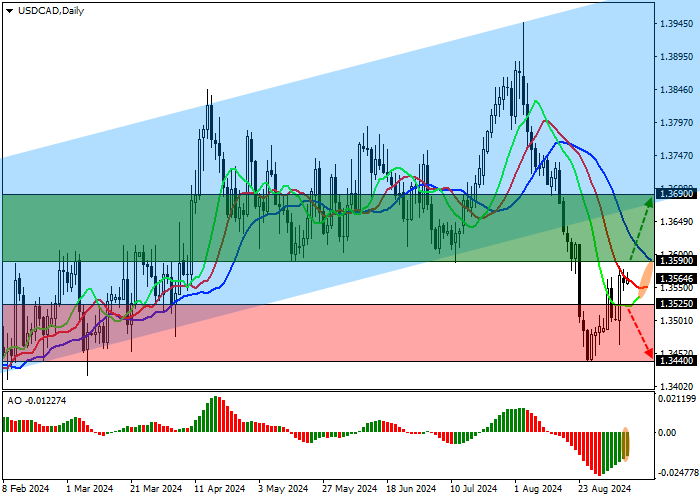
Task: Select the AO scale value 0.021199
Action: (677, 399)
